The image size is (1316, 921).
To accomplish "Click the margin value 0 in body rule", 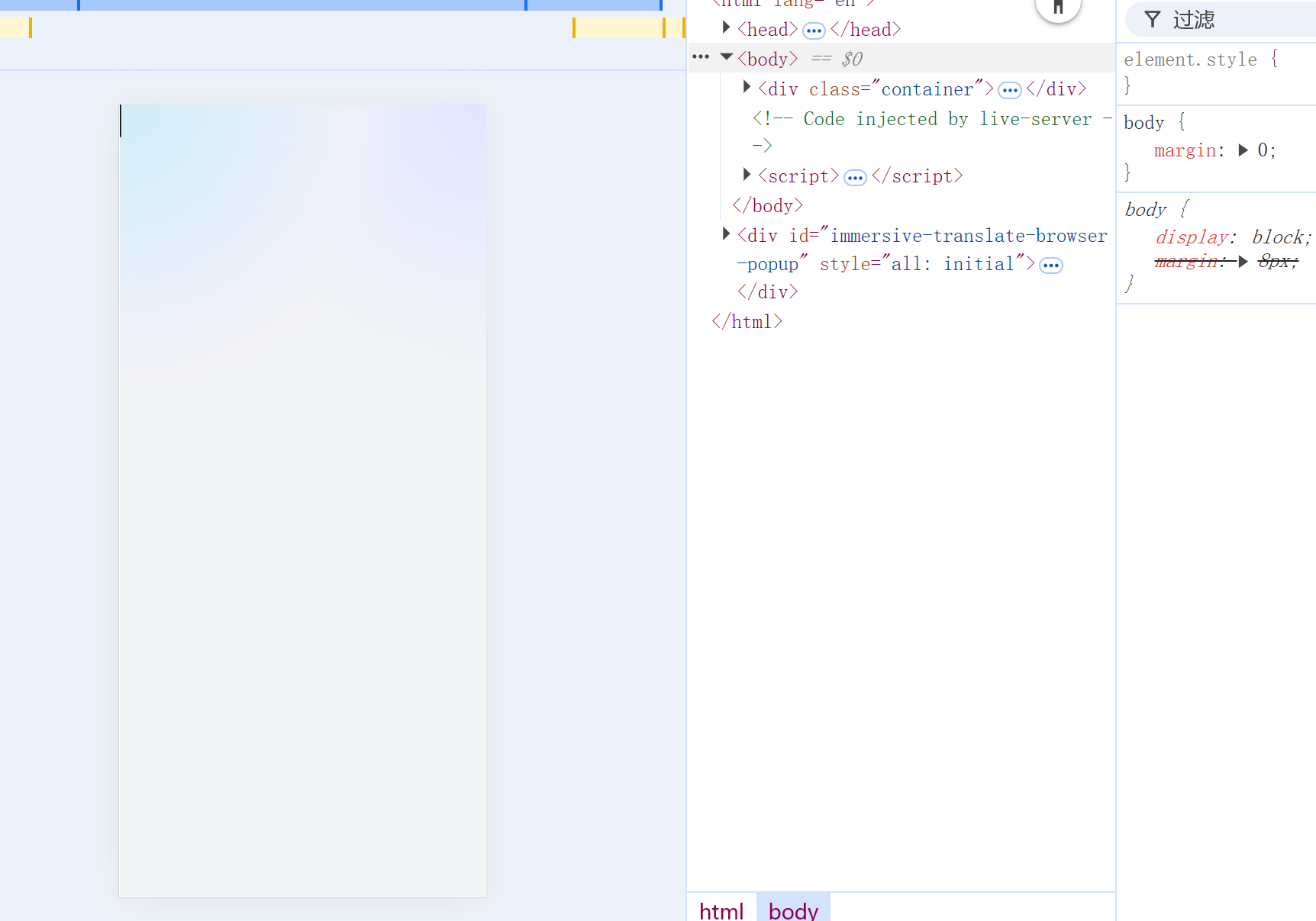I will click(1263, 150).
